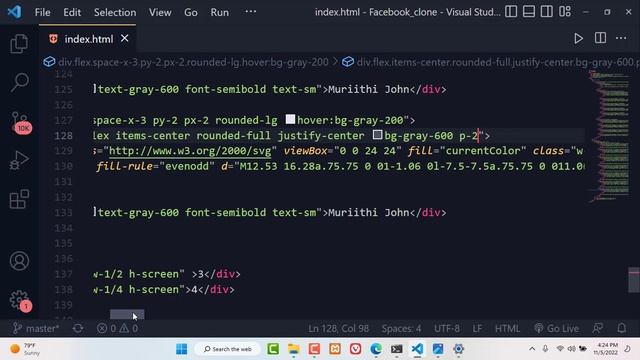
Task: Open the Run menu
Action: 219,12
